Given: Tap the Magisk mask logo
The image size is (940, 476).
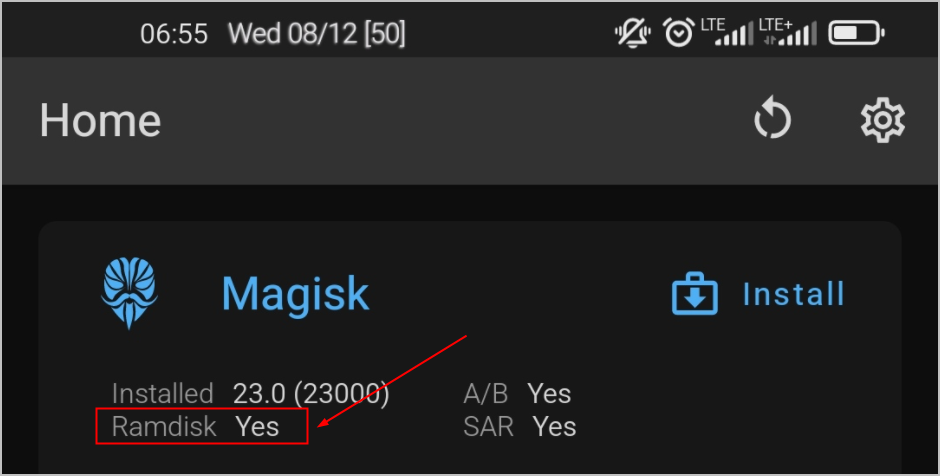Looking at the screenshot, I should pos(129,293).
